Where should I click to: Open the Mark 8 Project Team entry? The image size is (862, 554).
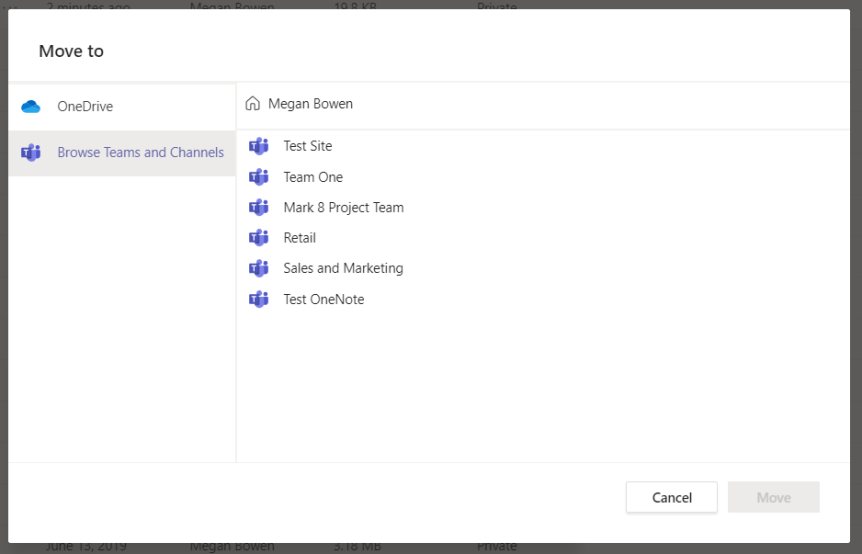343,208
